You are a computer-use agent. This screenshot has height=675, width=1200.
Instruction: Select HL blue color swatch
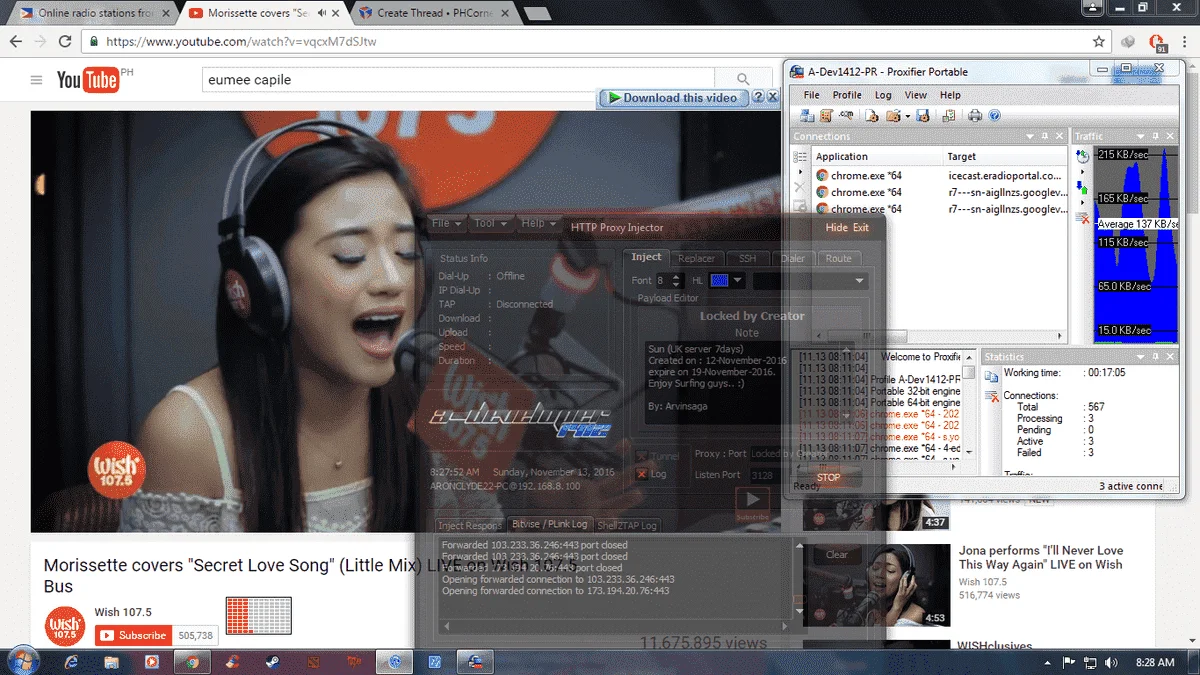pyautogui.click(x=720, y=281)
